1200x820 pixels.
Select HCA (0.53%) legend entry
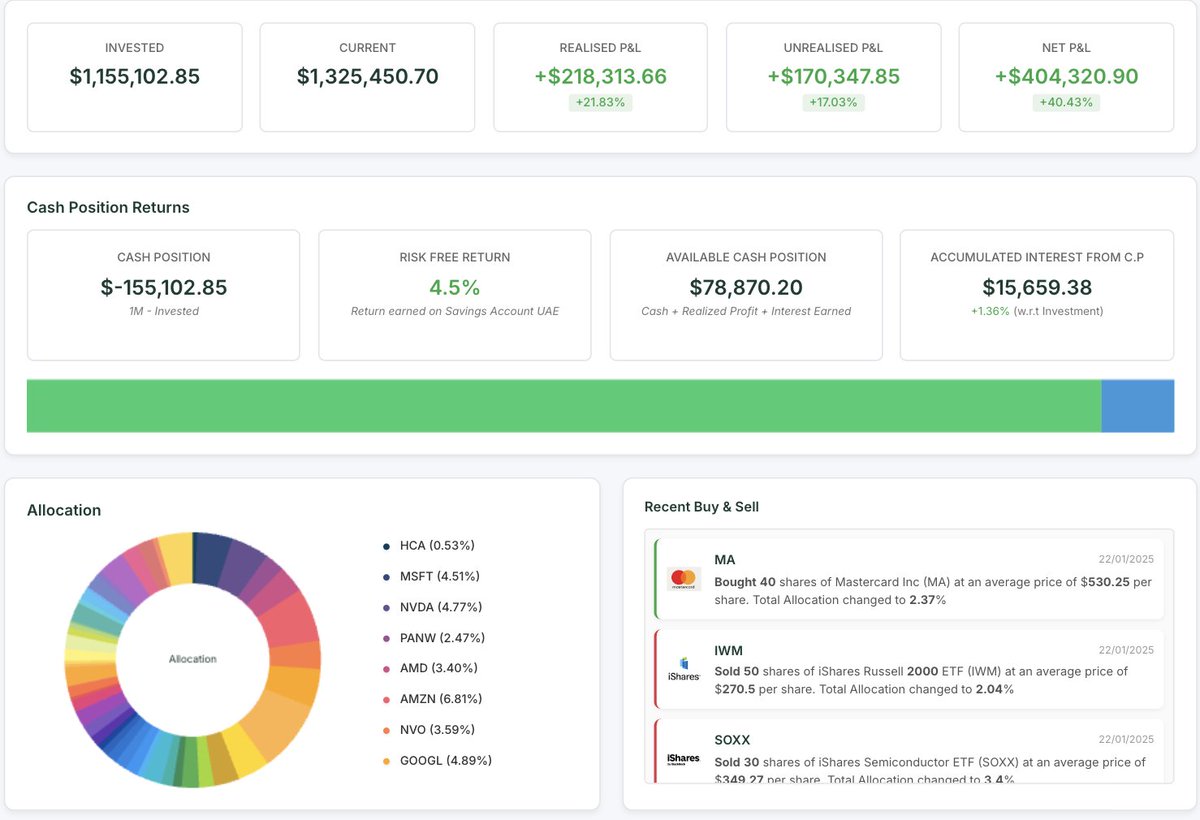pyautogui.click(x=428, y=546)
